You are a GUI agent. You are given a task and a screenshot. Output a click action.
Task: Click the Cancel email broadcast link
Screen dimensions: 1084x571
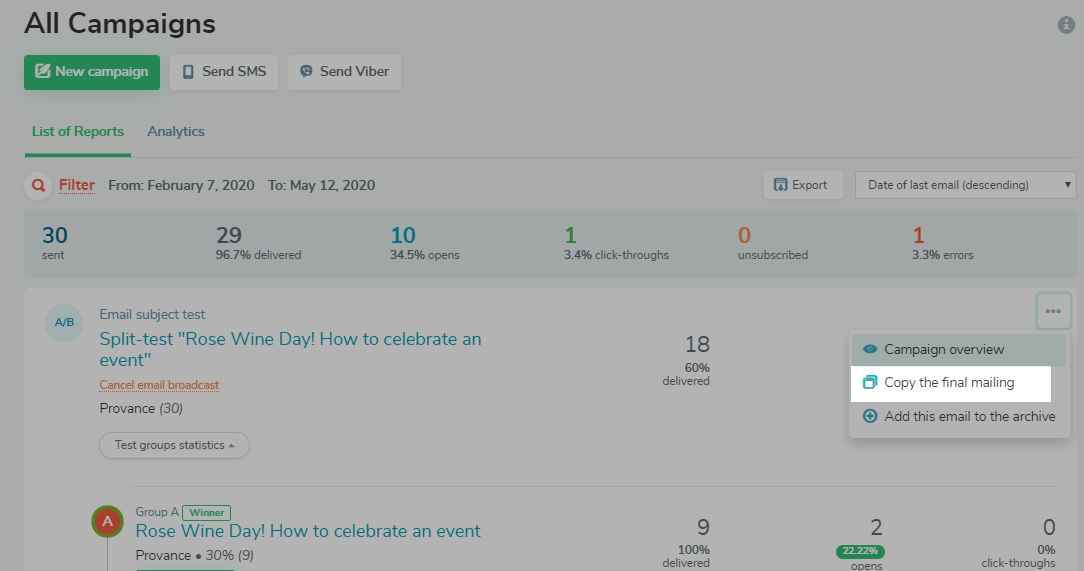159,385
